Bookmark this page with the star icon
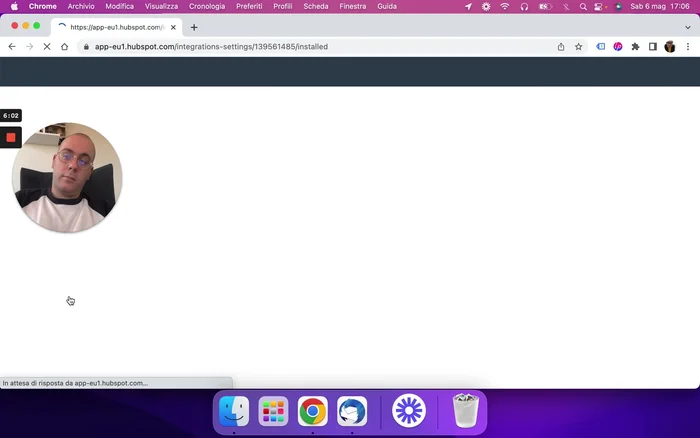Image resolution: width=700 pixels, height=438 pixels. (x=578, y=47)
